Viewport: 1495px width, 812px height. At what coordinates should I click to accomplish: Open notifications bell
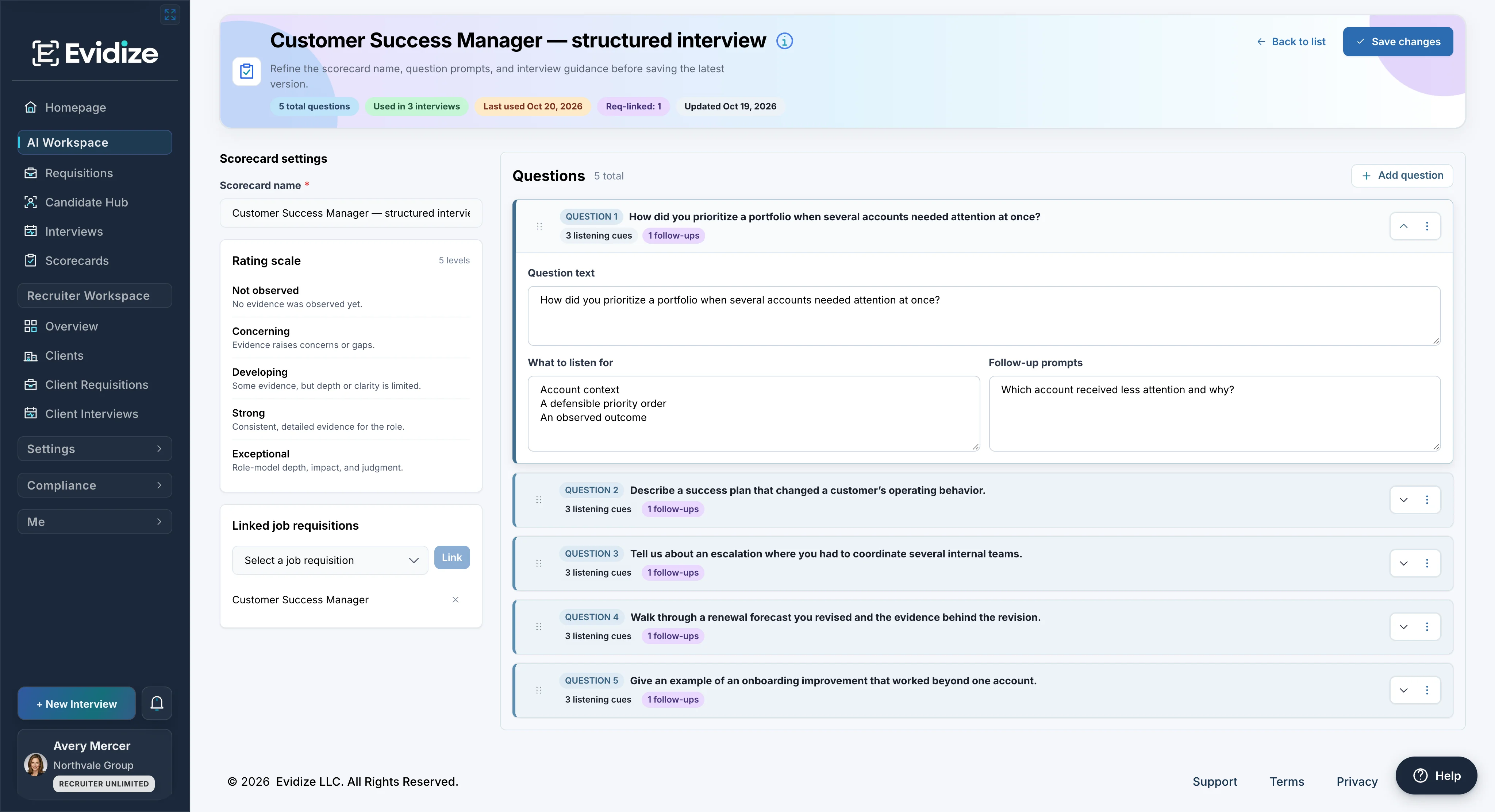(x=157, y=703)
